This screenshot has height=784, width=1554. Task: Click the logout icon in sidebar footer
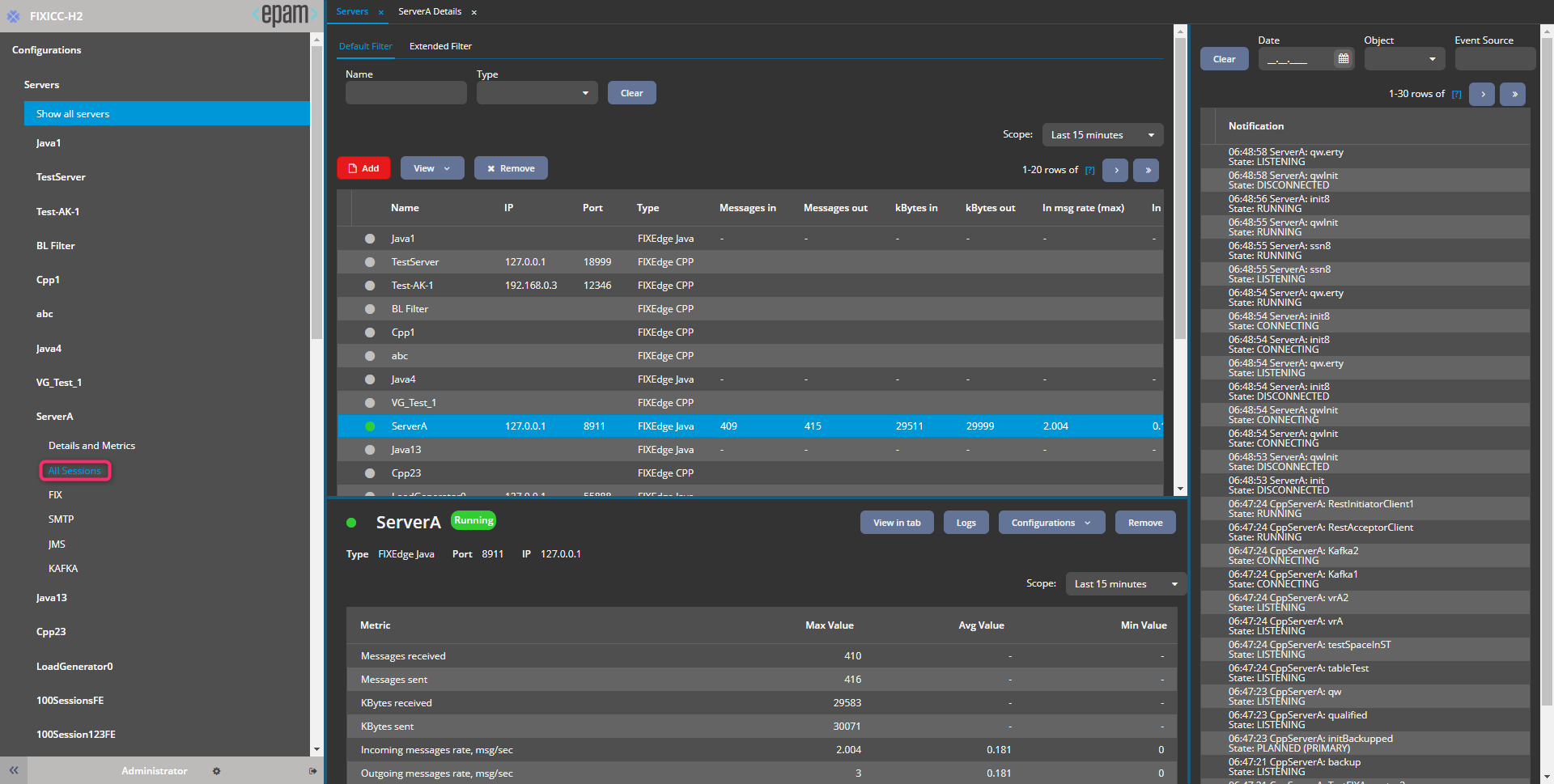point(313,771)
